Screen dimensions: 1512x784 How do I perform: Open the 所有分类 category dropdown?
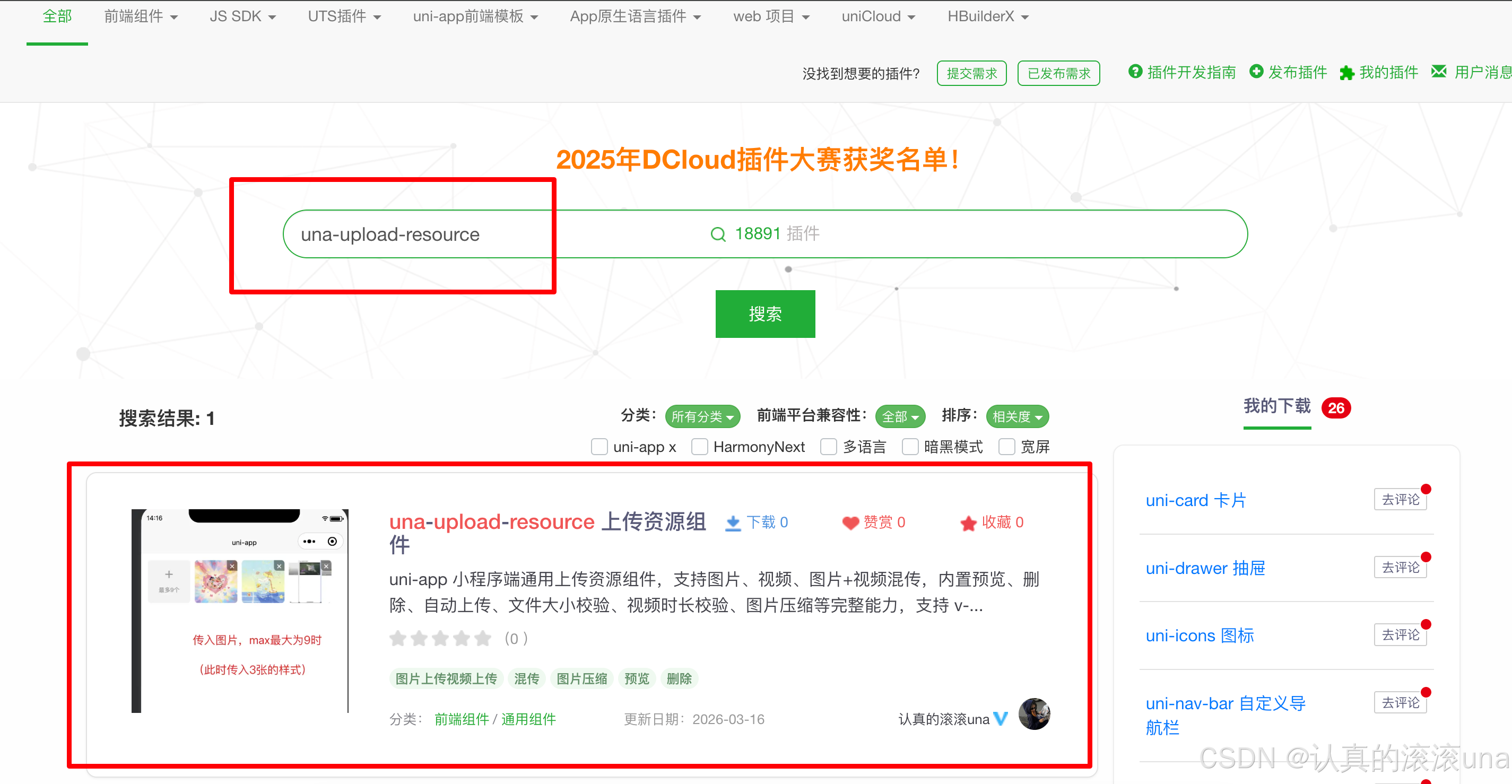702,416
